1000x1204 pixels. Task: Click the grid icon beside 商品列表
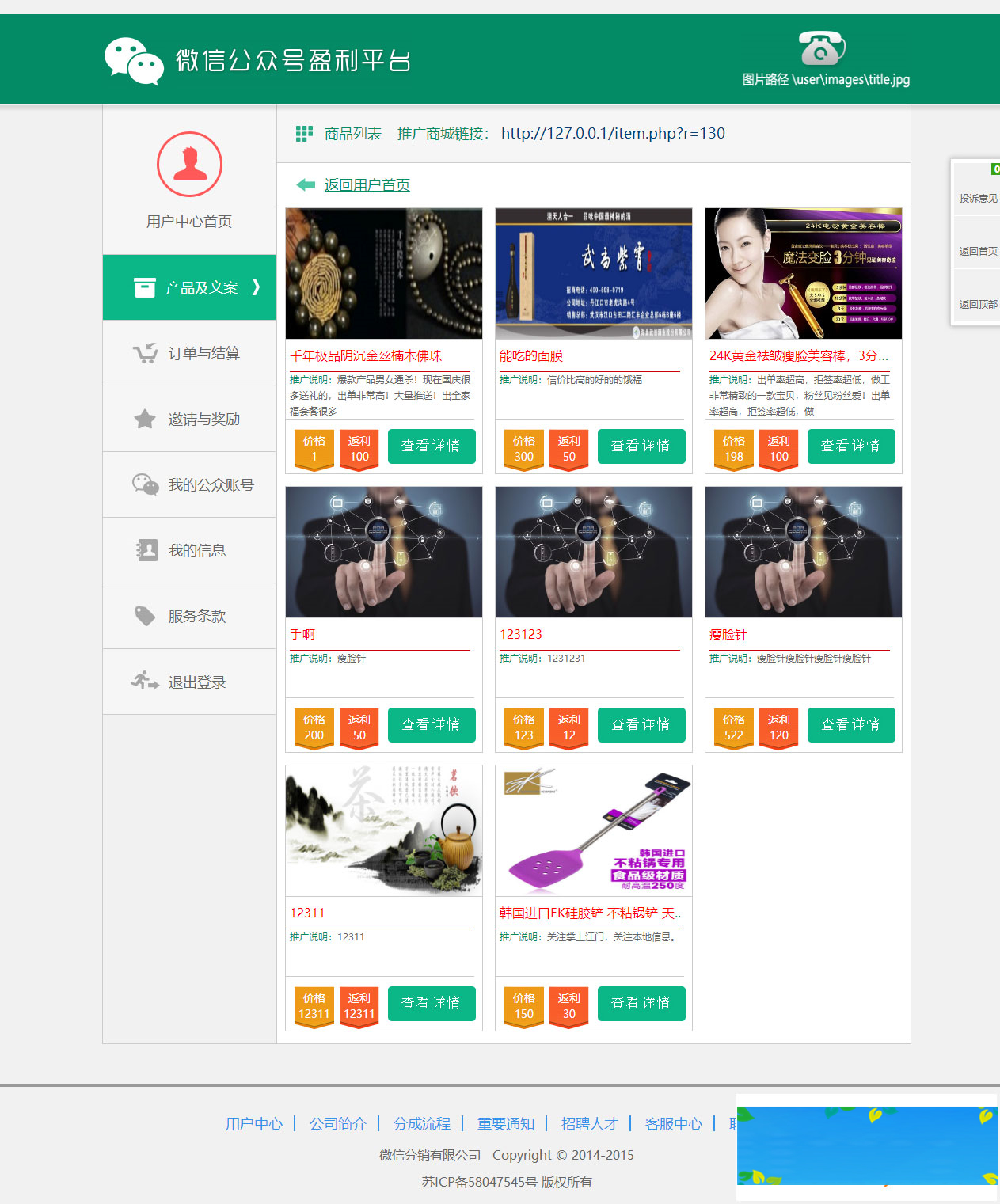click(303, 133)
